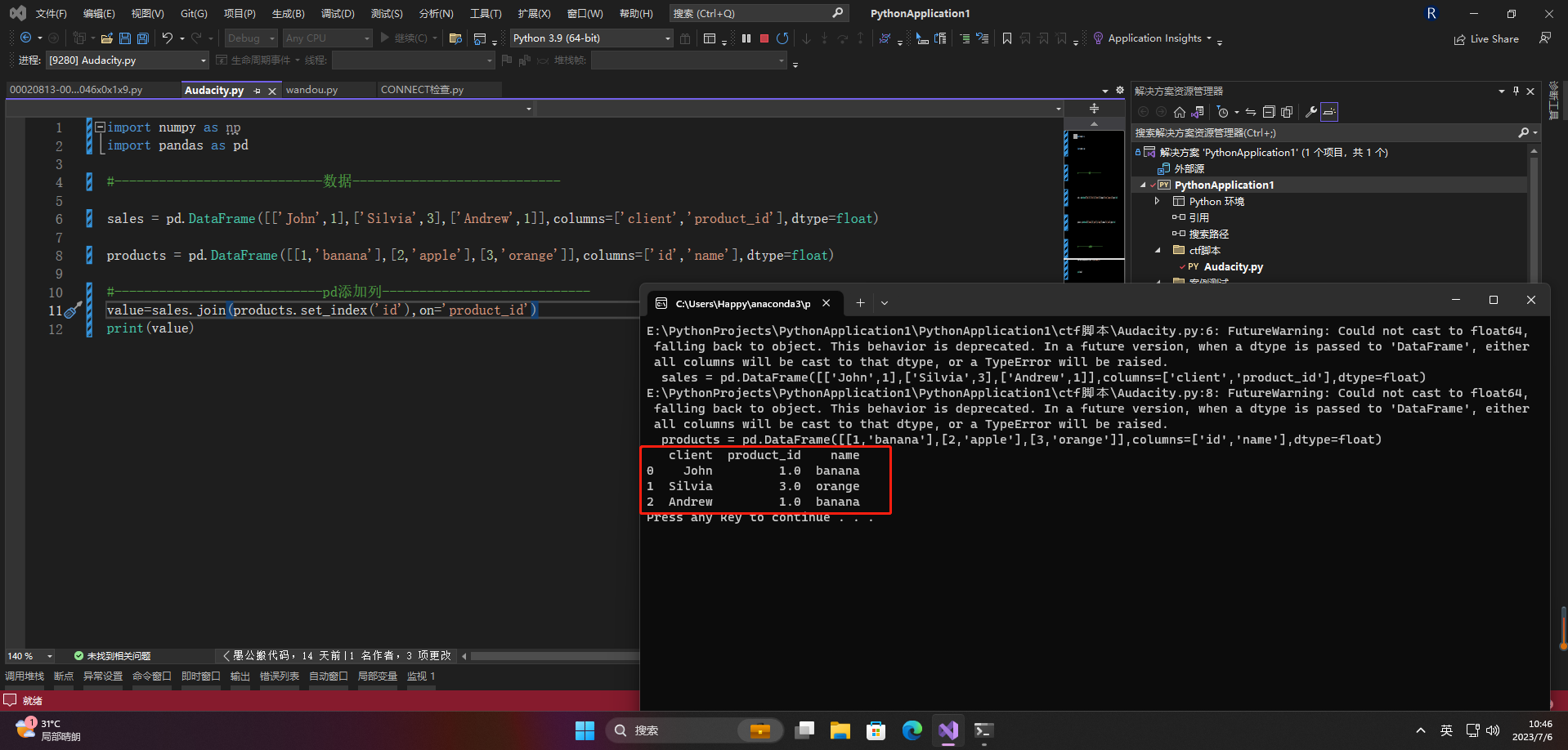
Task: Click Sync with Active Document arrows icon
Action: (x=1251, y=112)
